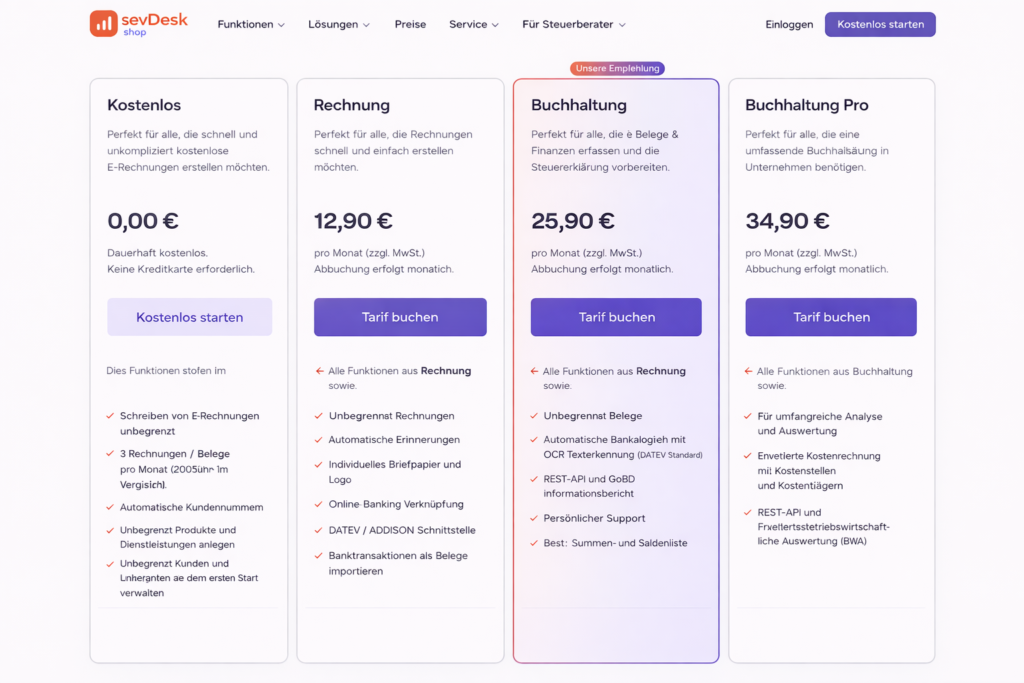This screenshot has height=683, width=1024.
Task: Click Kostenlos starten in the header
Action: pyautogui.click(x=880, y=24)
